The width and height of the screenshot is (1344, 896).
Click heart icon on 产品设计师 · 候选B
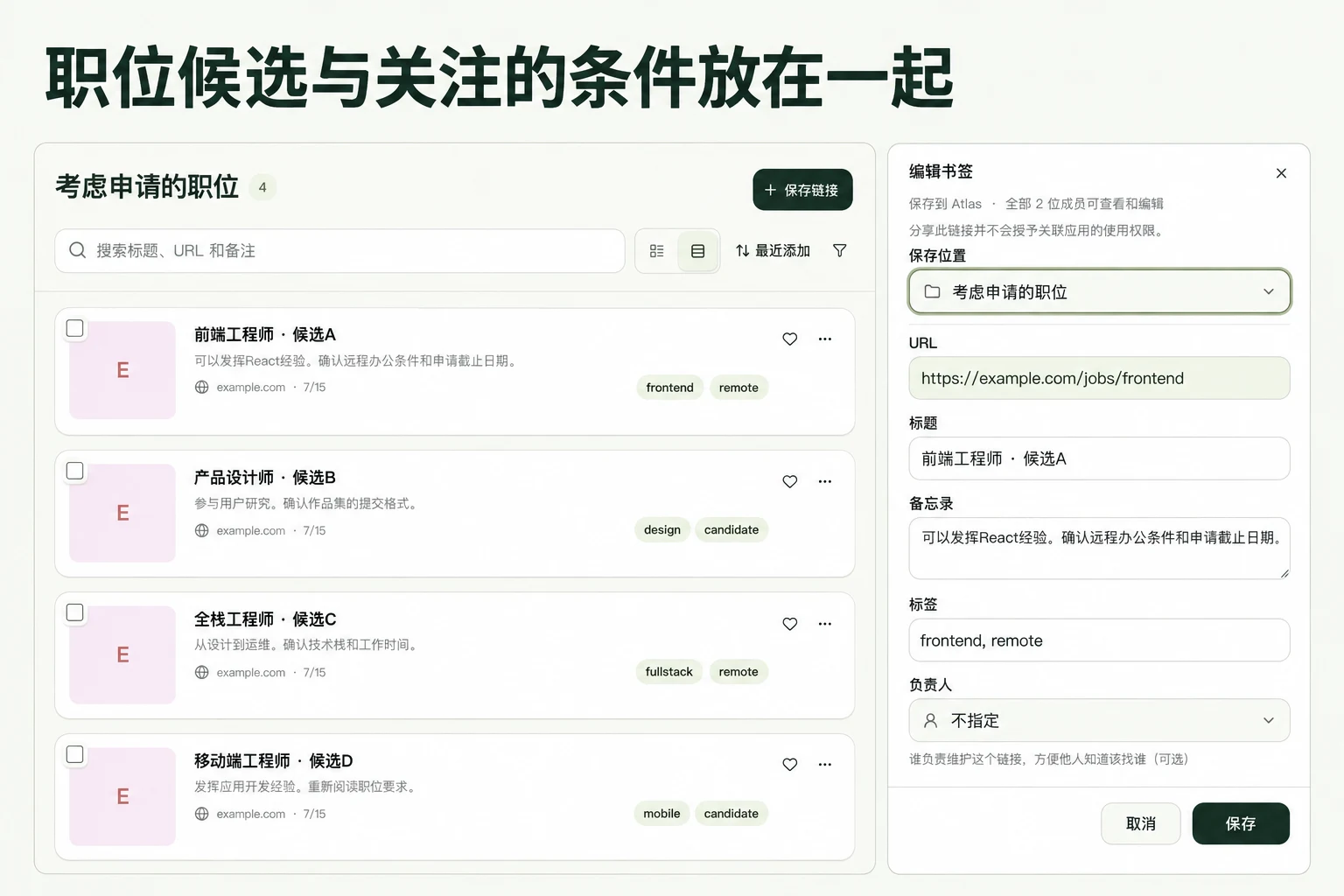click(789, 481)
